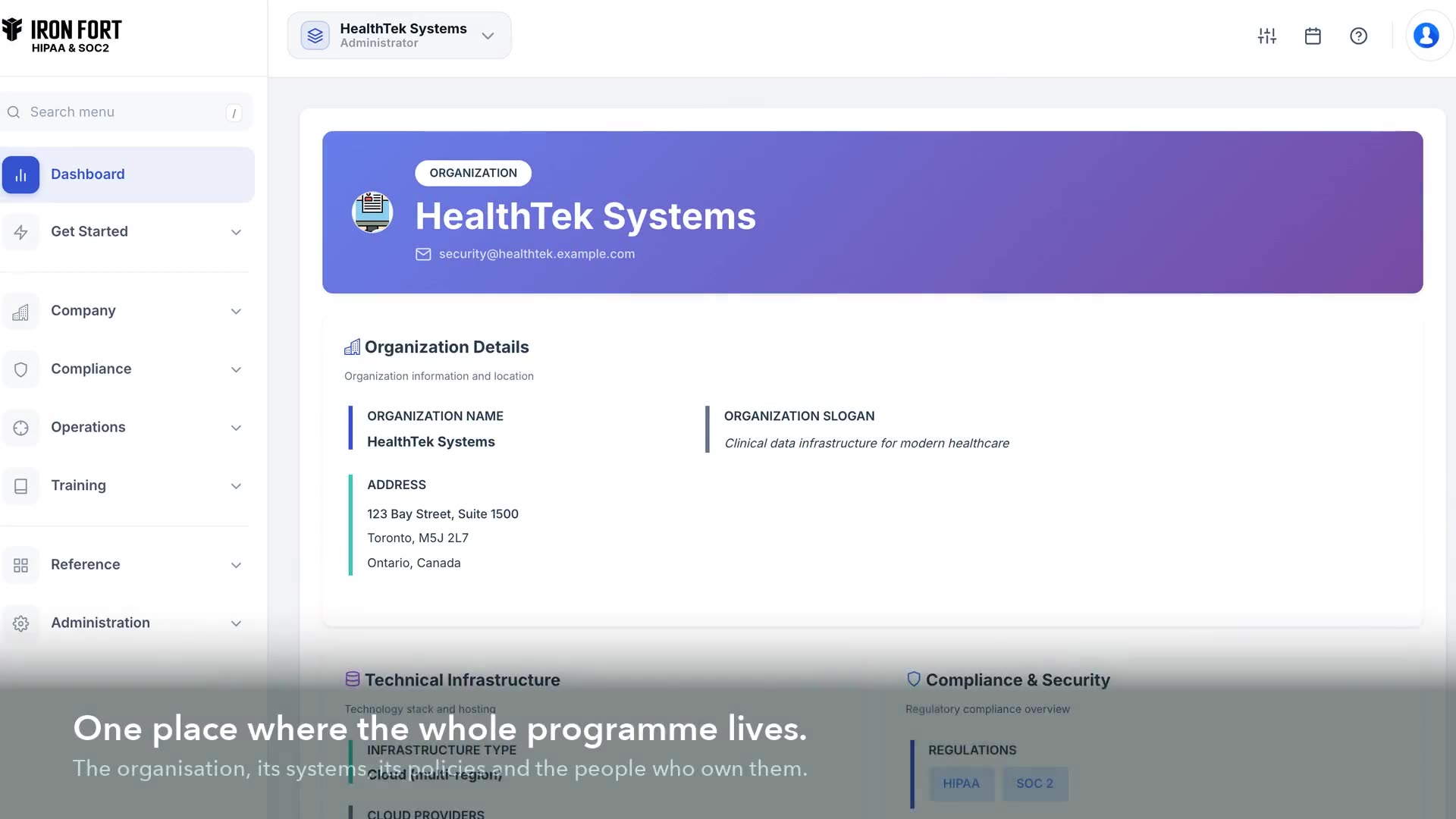Click the ADDRESS label
The height and width of the screenshot is (819, 1456).
397,485
